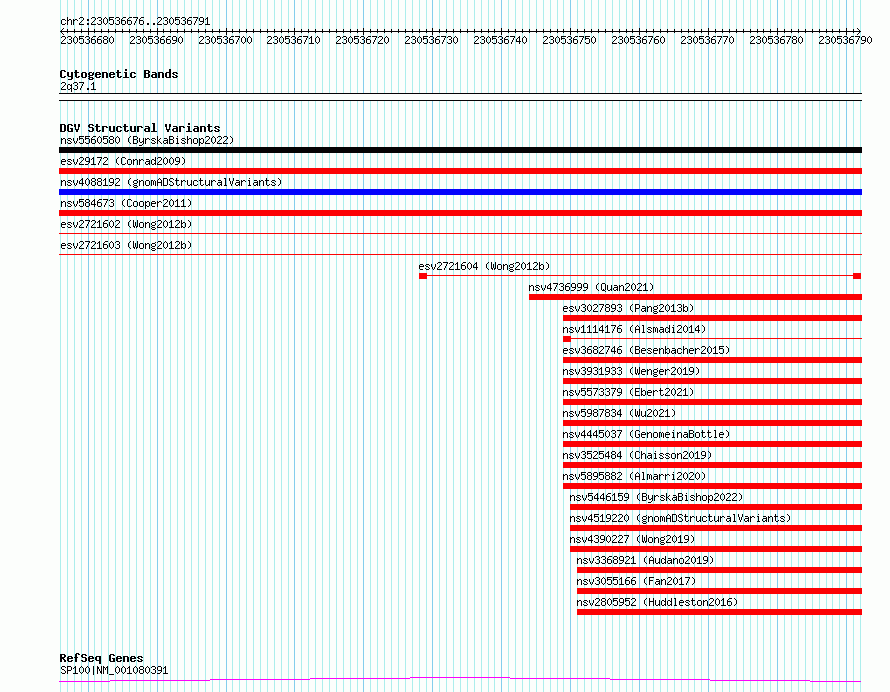The height and width of the screenshot is (692, 890).
Task: Click esv3682746 (Besenbacher2015) variant label
Action: tap(646, 350)
